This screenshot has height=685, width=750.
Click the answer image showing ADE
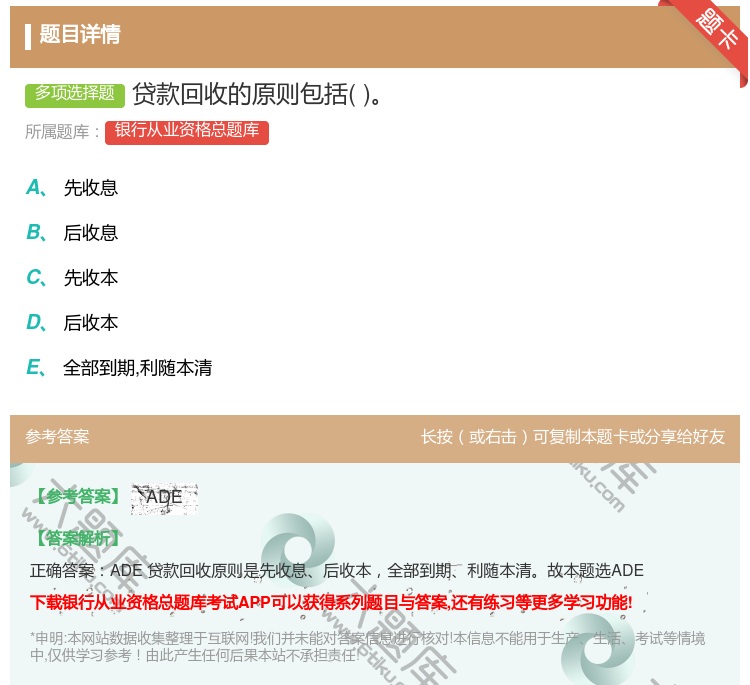pos(164,499)
